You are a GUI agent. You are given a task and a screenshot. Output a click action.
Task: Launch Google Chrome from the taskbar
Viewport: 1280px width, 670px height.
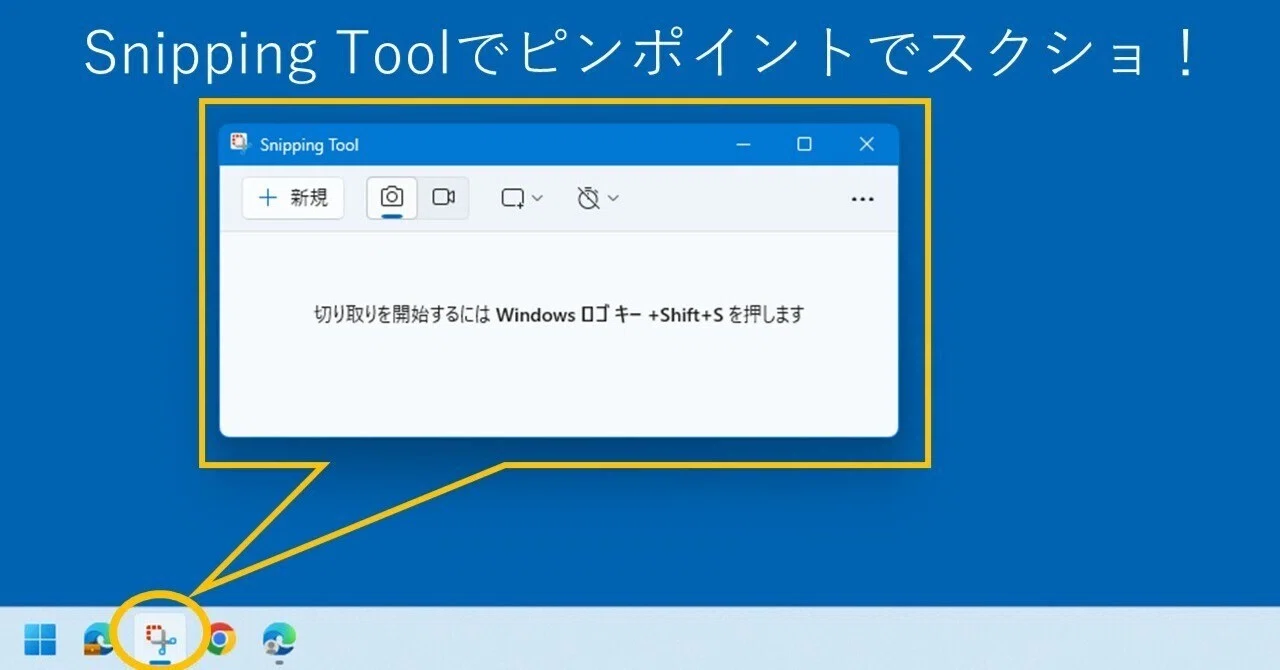221,638
